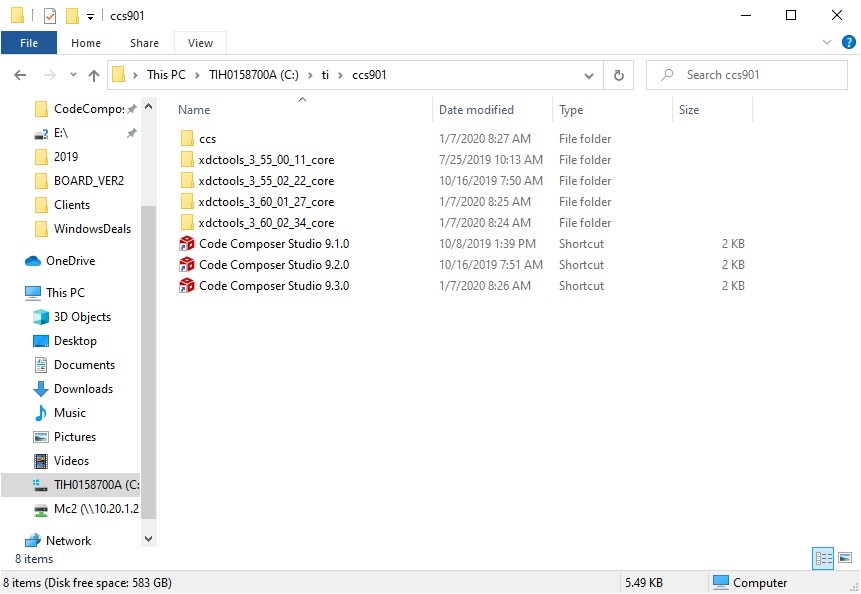This screenshot has width=861, height=594.
Task: Open the Clients quick access folder
Action: [x=62, y=205]
